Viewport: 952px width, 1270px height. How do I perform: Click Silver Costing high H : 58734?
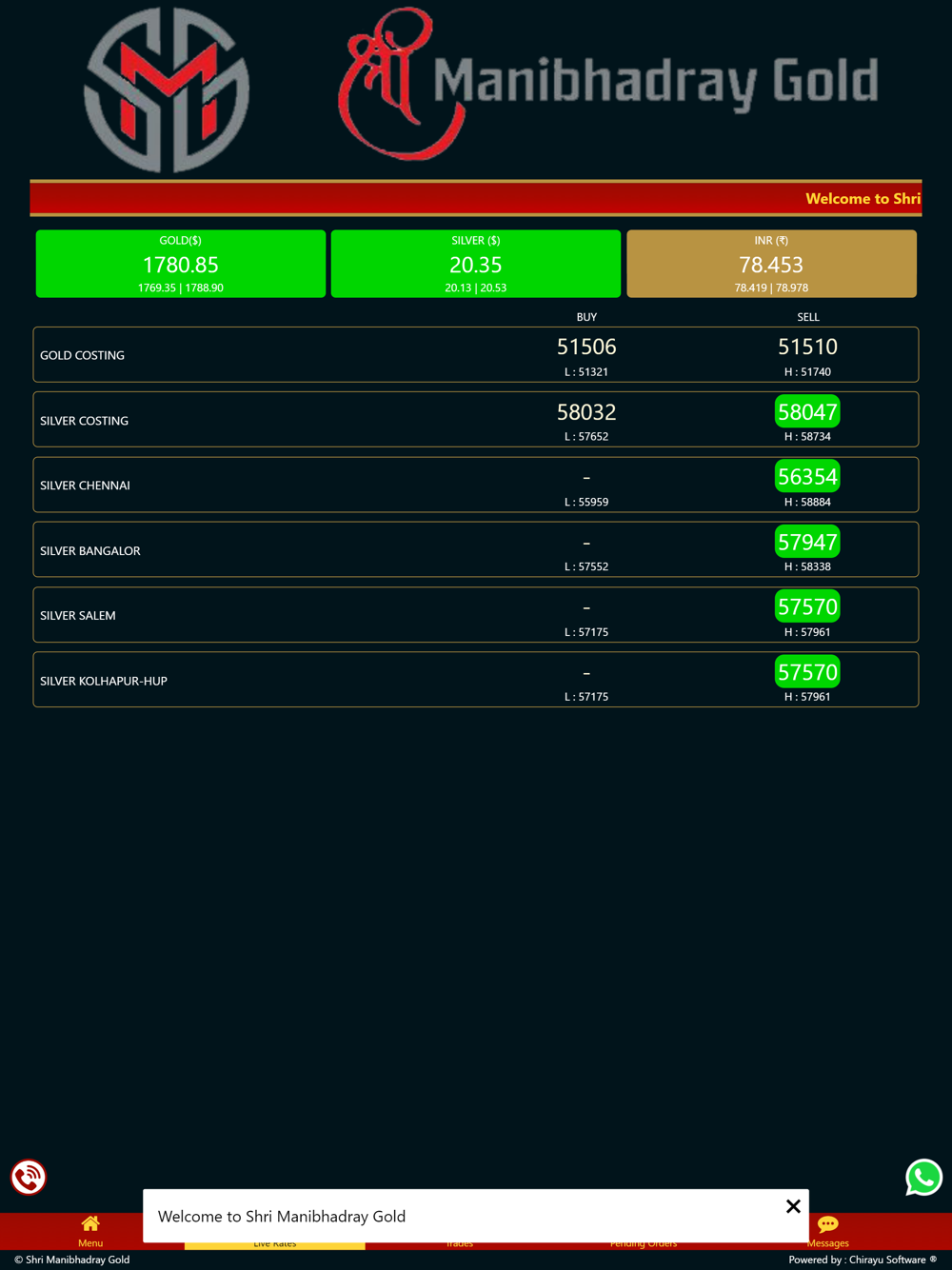[x=807, y=437]
